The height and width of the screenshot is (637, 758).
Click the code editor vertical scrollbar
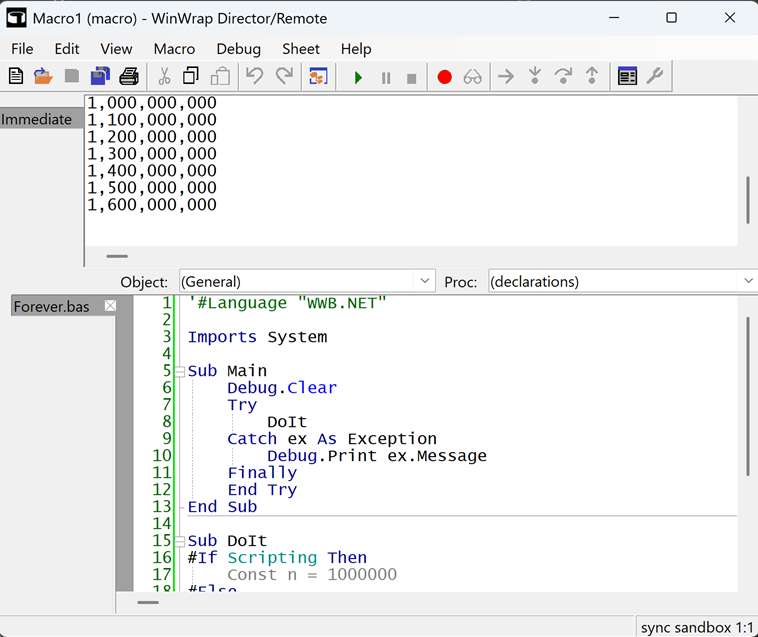pos(748,396)
